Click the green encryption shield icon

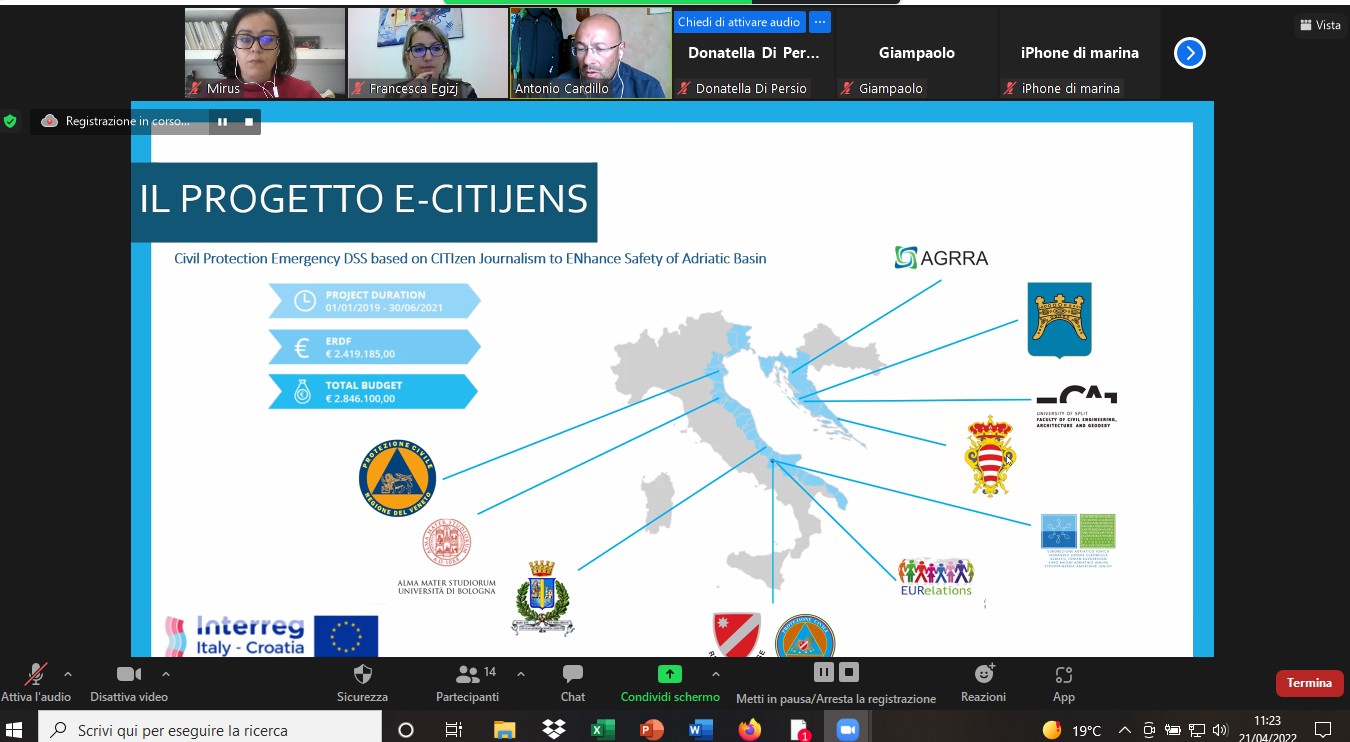click(x=10, y=121)
